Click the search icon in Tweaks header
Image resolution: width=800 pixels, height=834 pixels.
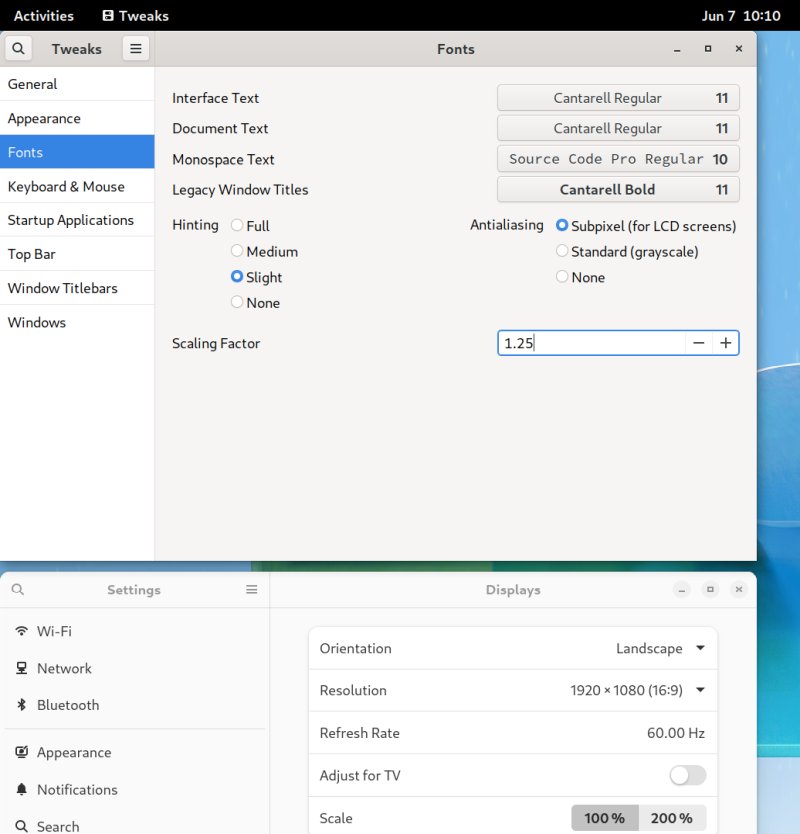[18, 48]
